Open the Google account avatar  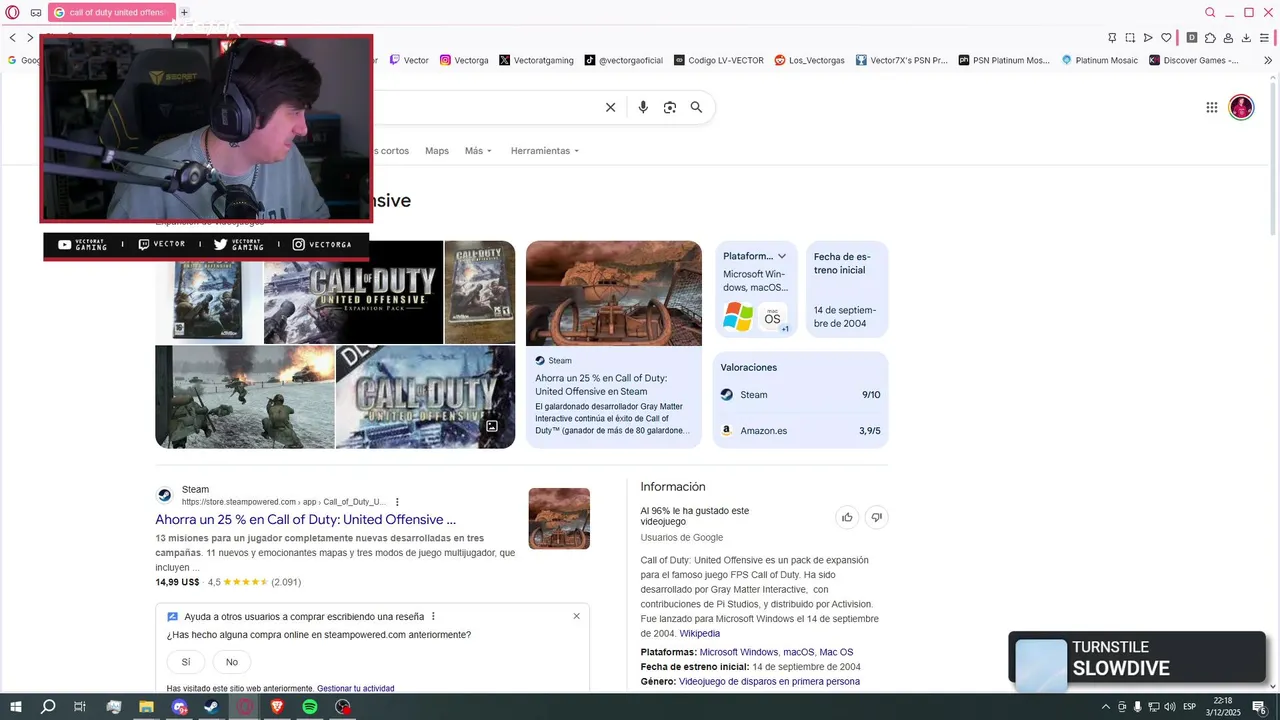coord(1241,107)
